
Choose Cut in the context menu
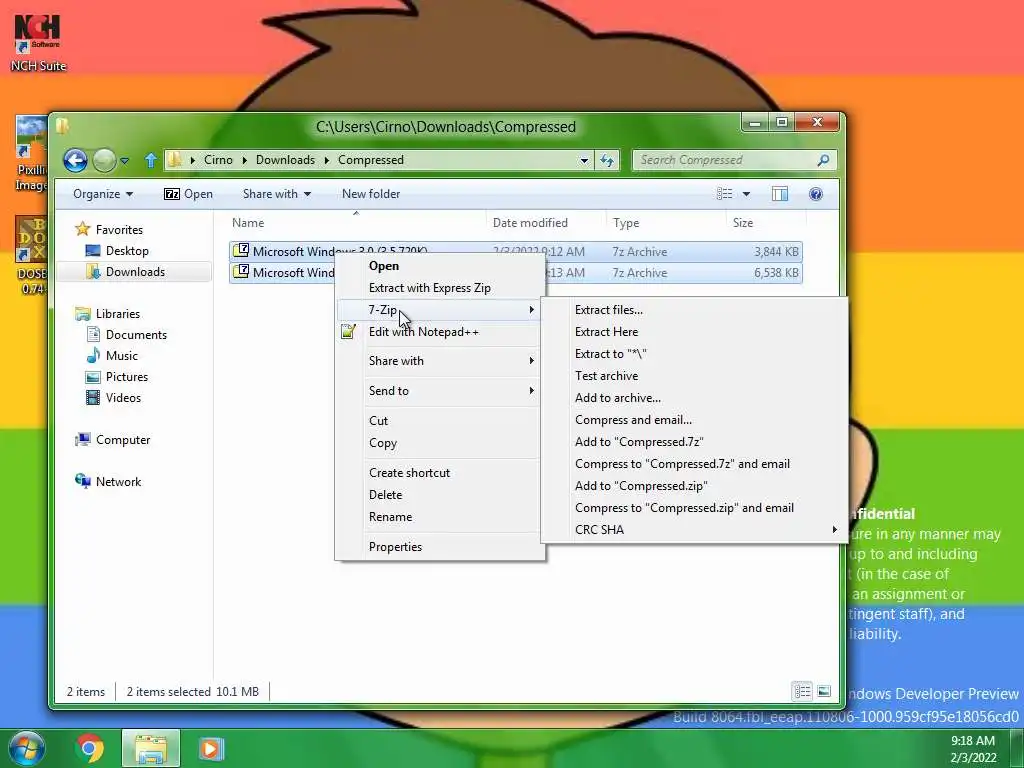coord(440,421)
